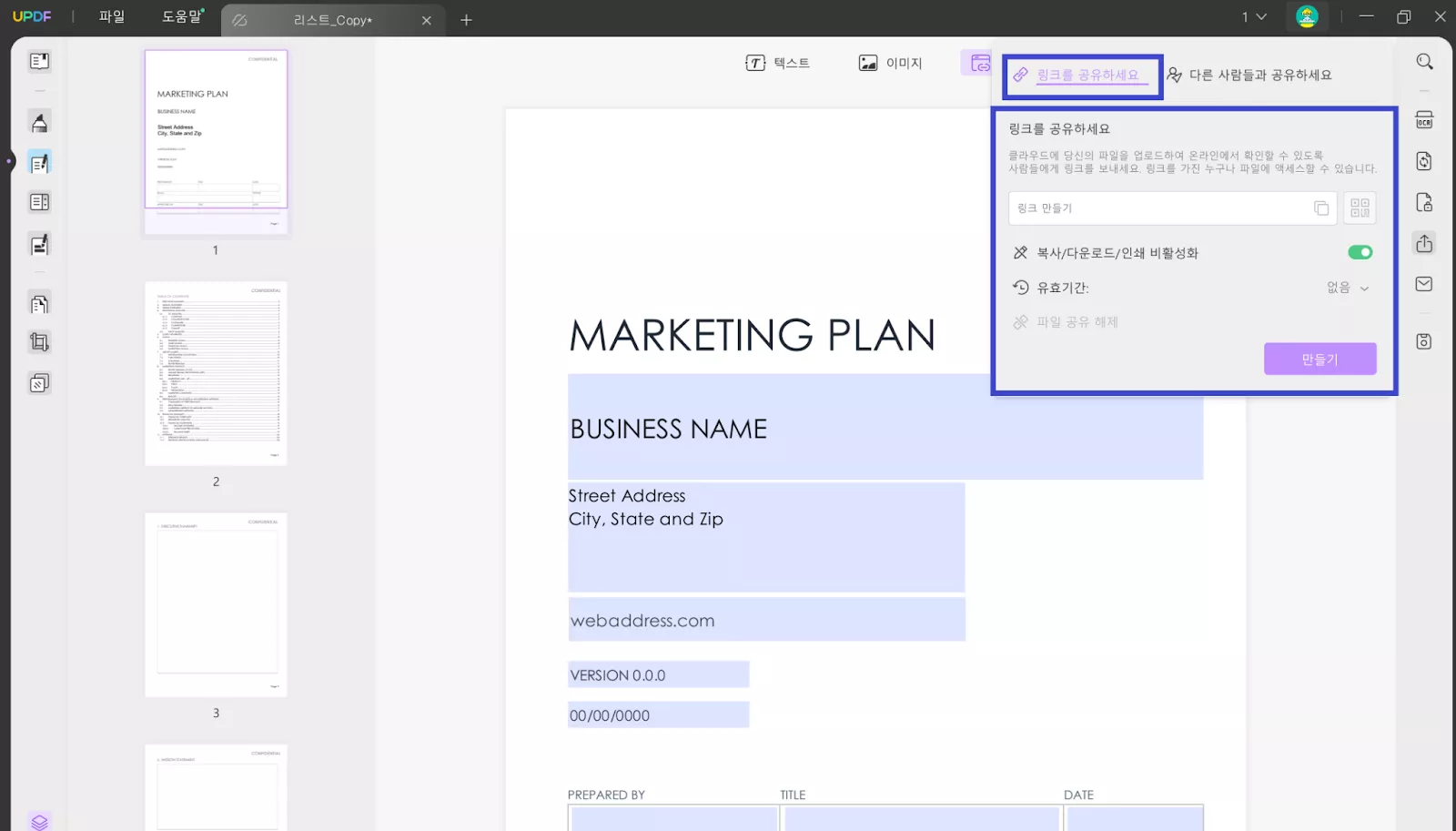This screenshot has width=1456, height=831.
Task: Open the layers icon at bottom left
Action: pos(39,821)
